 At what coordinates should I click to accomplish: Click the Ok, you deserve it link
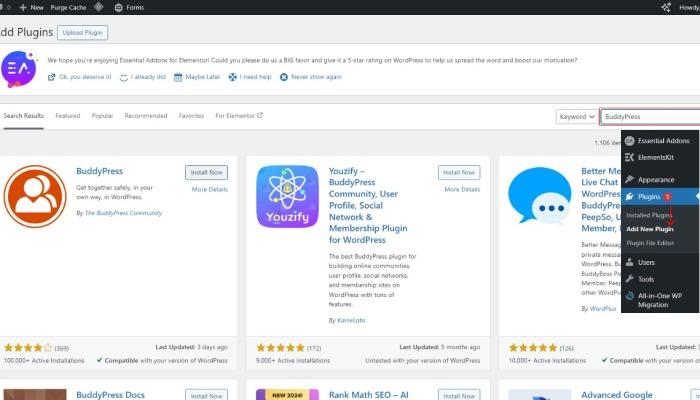pos(85,77)
